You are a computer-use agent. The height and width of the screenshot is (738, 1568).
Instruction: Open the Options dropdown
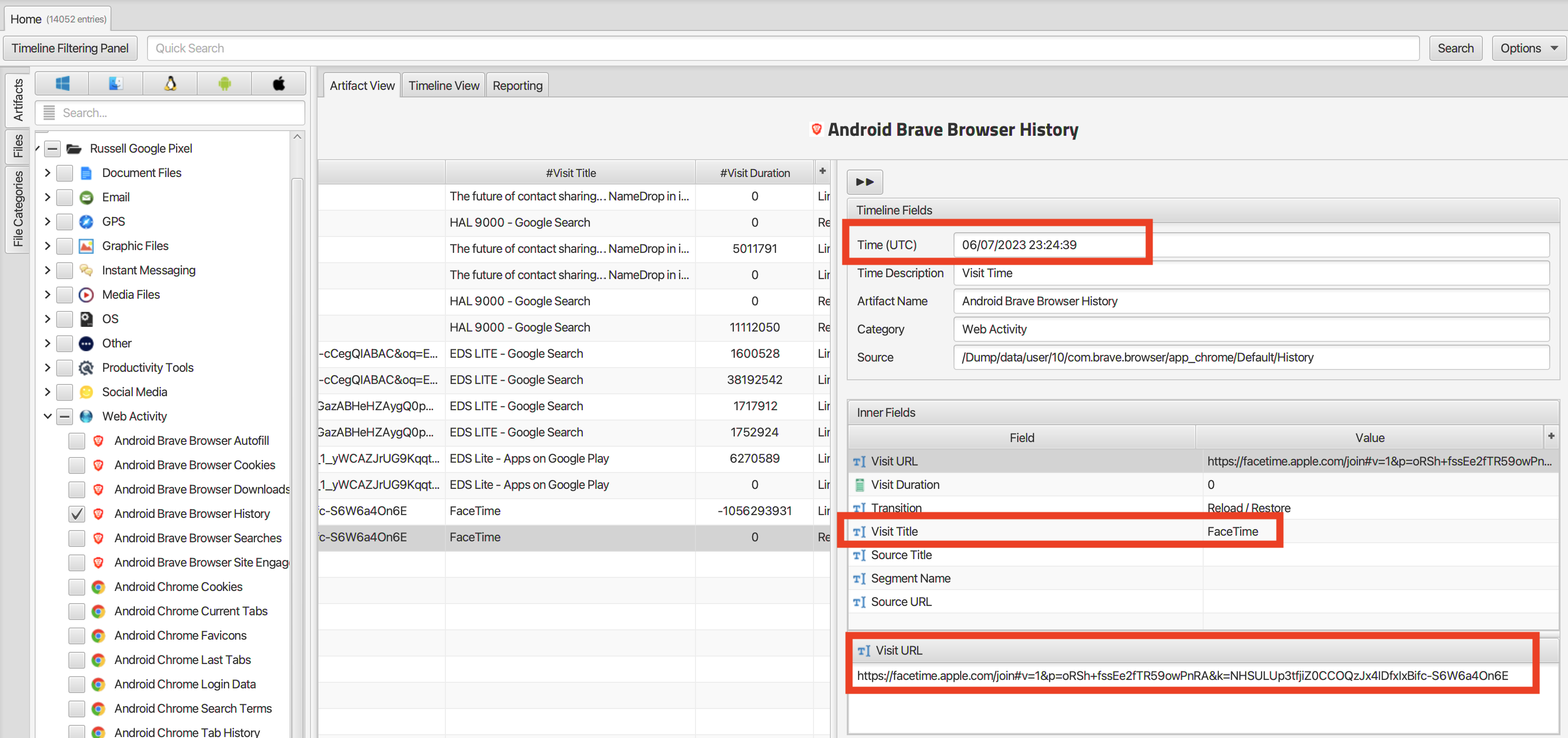(1529, 48)
